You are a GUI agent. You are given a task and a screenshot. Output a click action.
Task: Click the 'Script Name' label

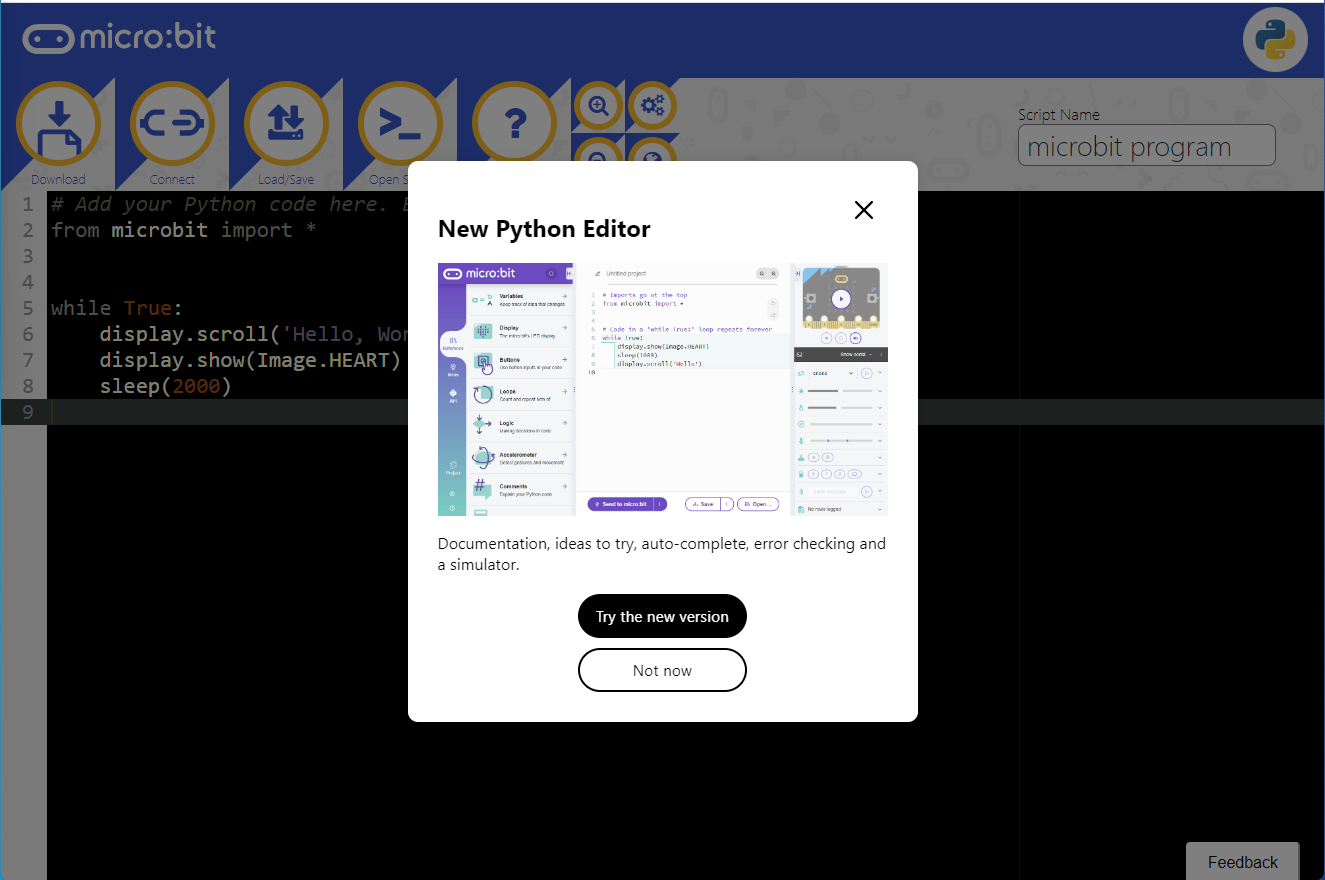click(1059, 114)
